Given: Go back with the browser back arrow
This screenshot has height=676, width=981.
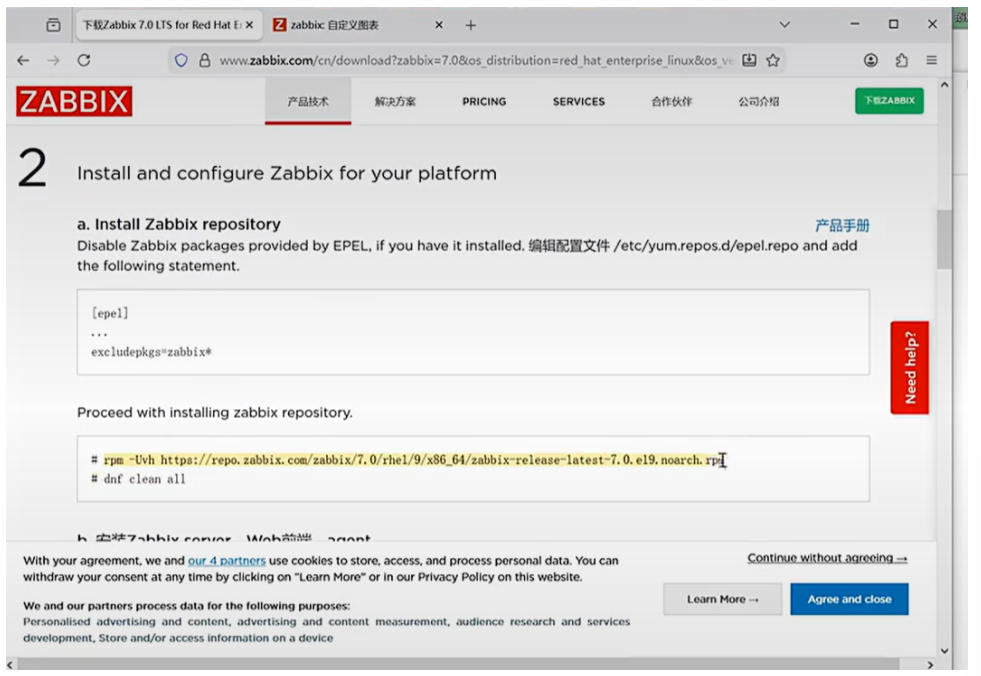Looking at the screenshot, I should (23, 60).
